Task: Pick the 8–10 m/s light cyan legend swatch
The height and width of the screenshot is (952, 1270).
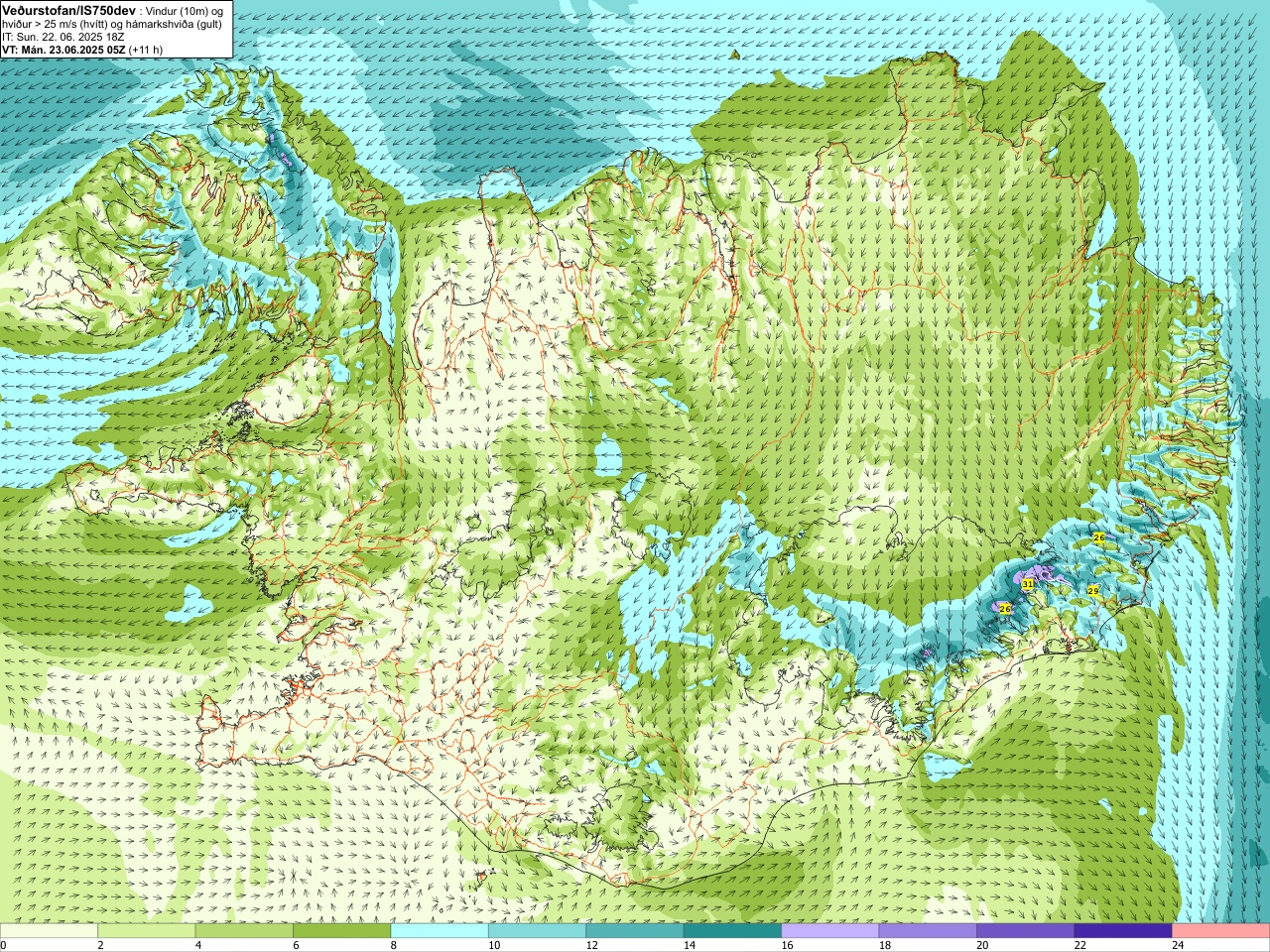Action: click(440, 931)
